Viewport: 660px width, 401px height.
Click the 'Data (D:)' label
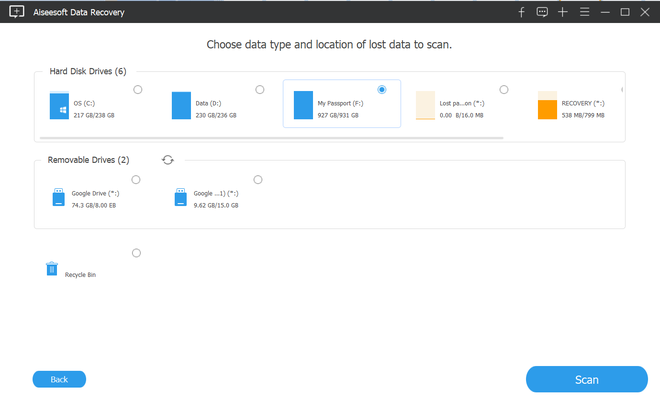(x=208, y=103)
